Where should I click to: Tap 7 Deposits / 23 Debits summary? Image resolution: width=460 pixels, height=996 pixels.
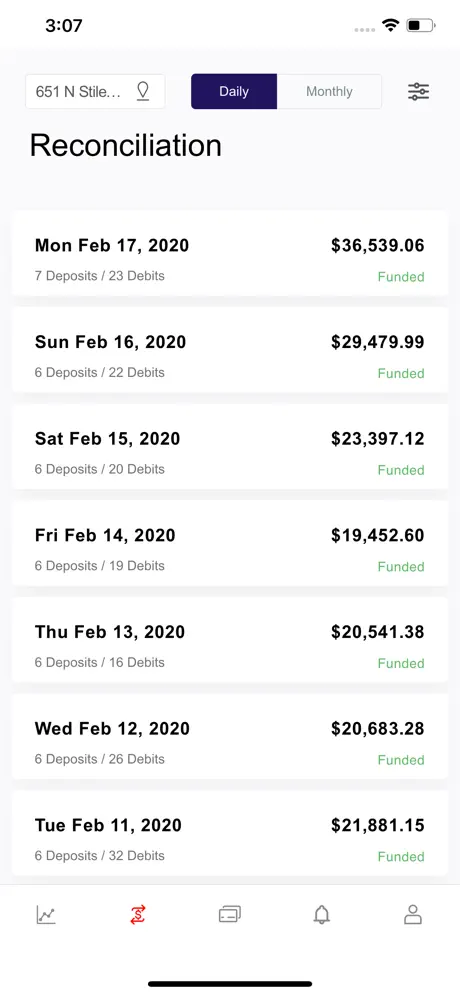point(100,276)
